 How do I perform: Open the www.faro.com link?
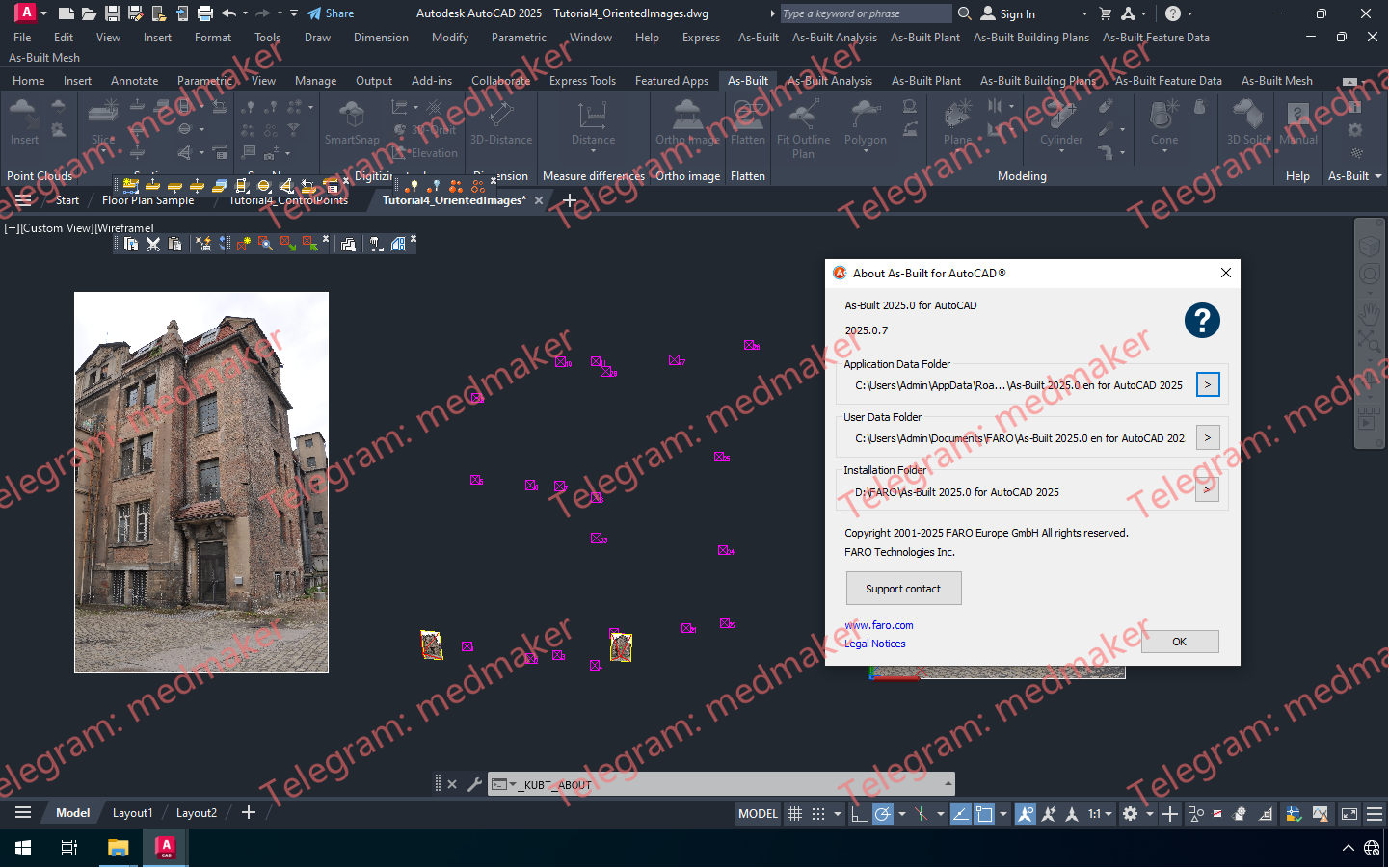878,625
